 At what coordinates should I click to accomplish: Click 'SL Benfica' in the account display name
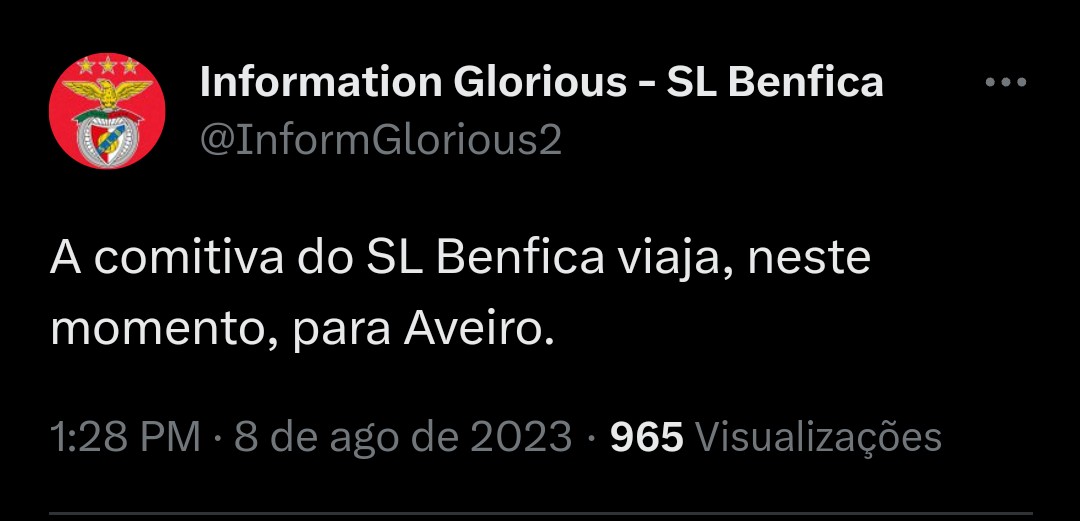775,82
